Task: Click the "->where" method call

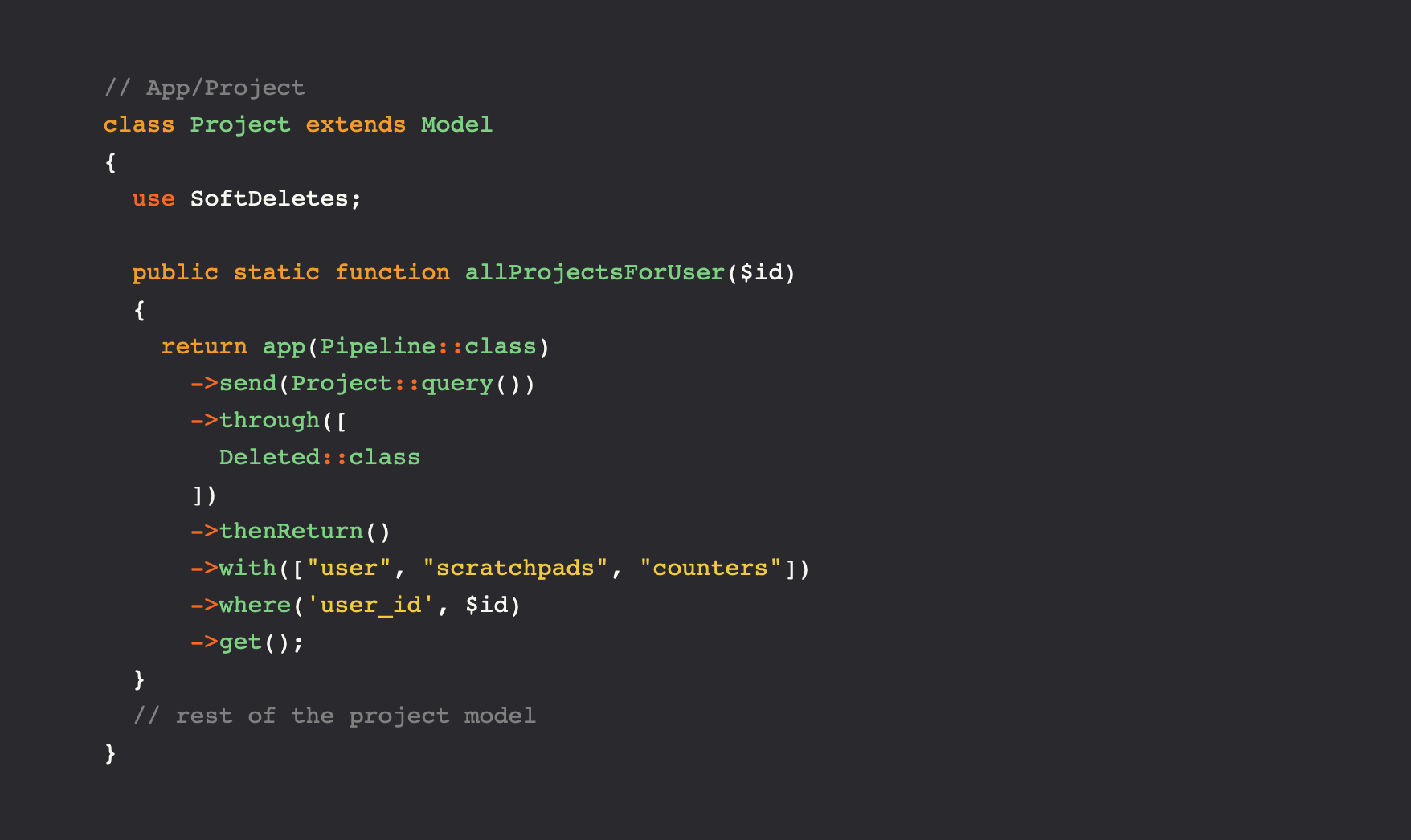Action: pos(240,605)
